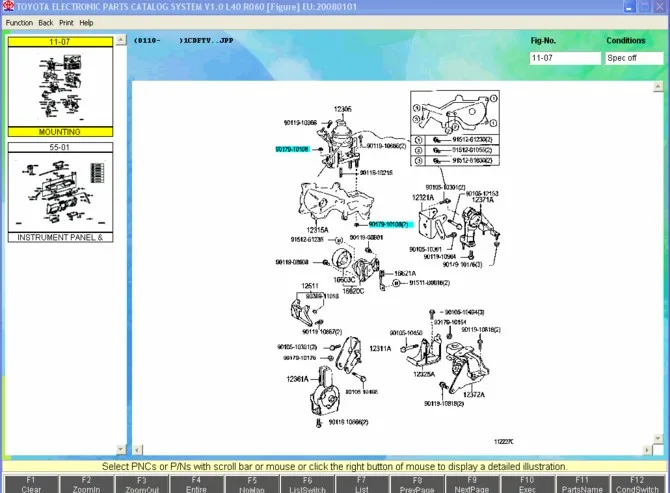
Task: Open the Back menu
Action: (x=46, y=23)
